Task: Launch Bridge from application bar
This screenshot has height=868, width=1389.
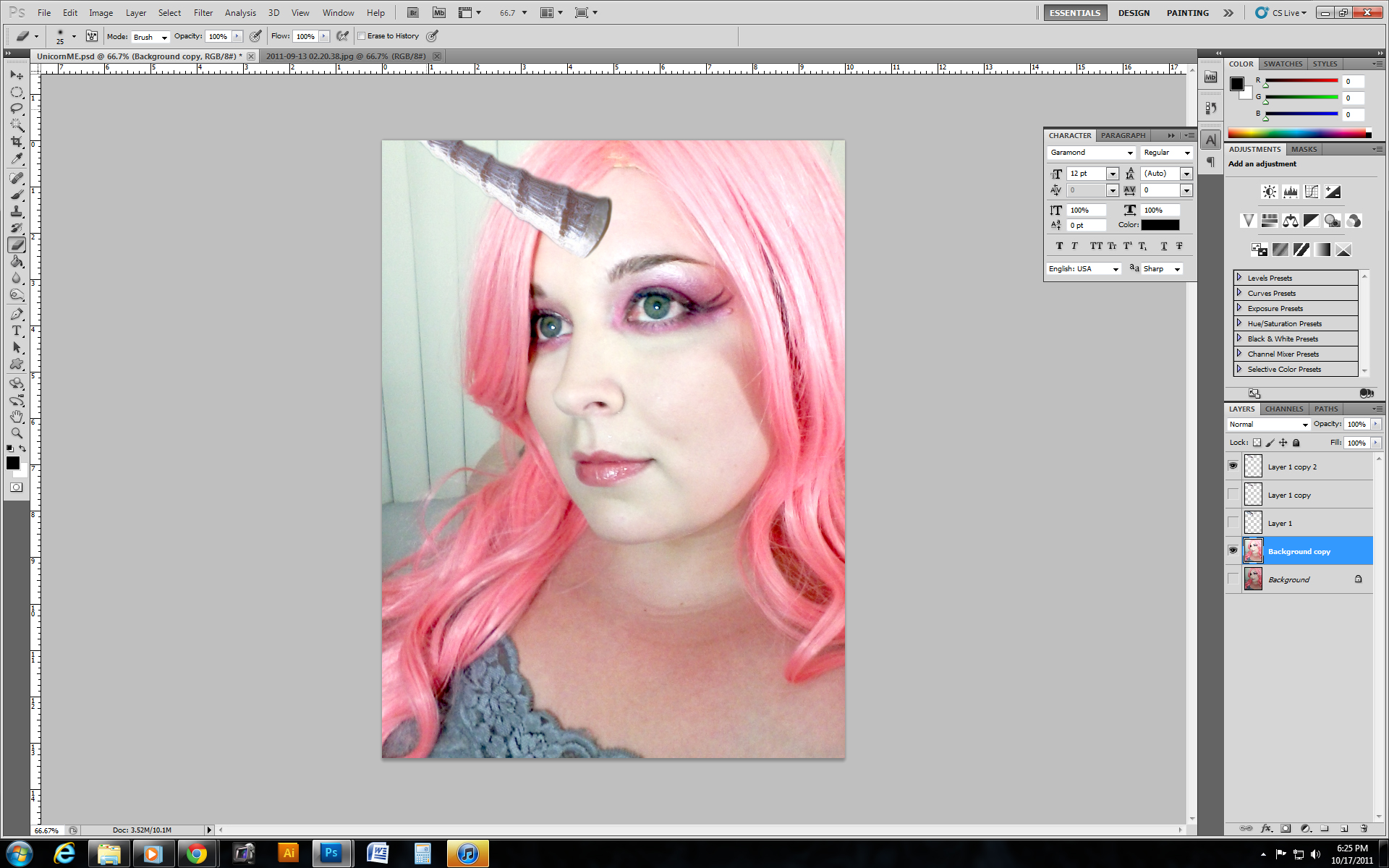Action: (x=412, y=12)
